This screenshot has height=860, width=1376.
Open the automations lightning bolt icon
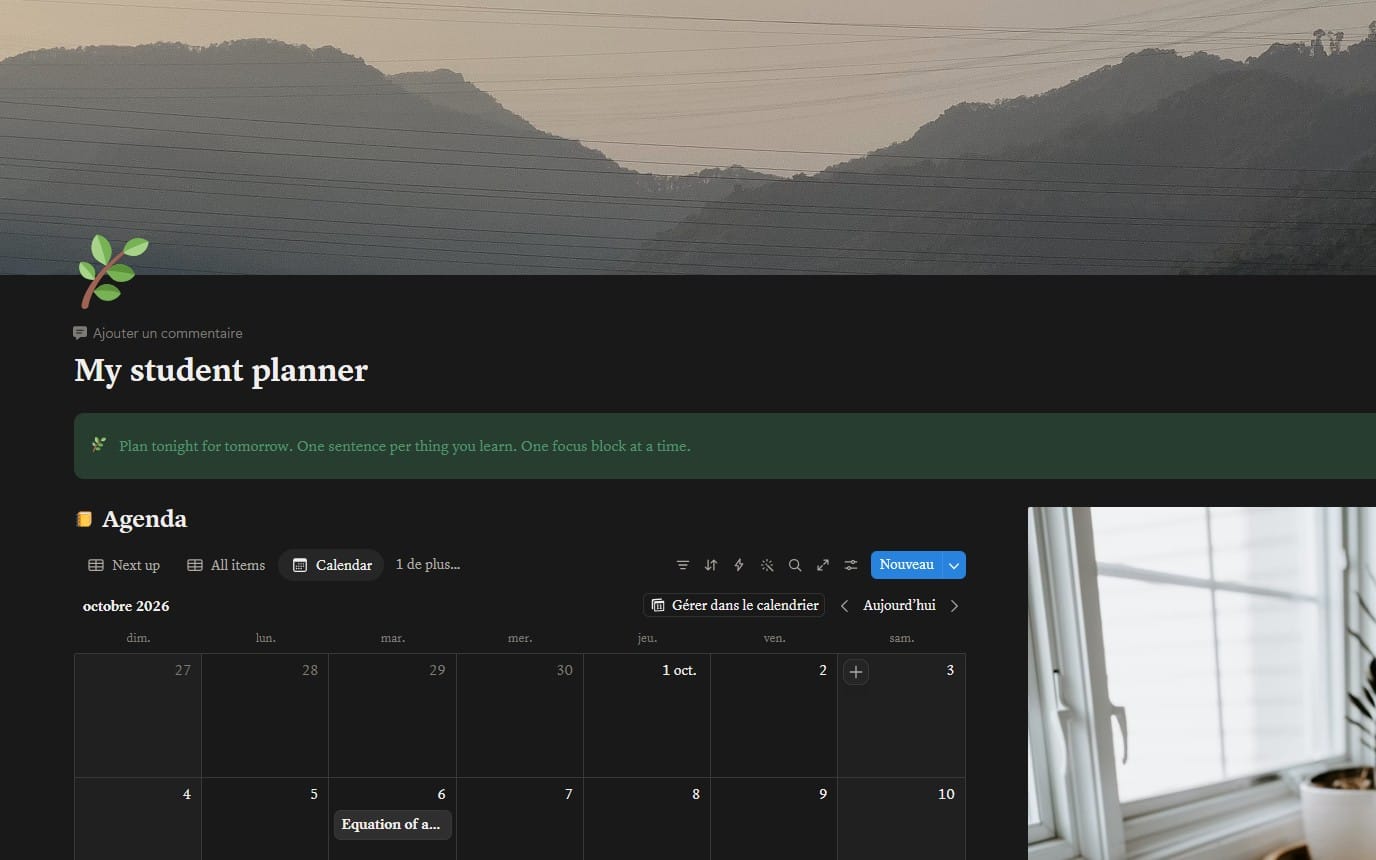[x=739, y=565]
